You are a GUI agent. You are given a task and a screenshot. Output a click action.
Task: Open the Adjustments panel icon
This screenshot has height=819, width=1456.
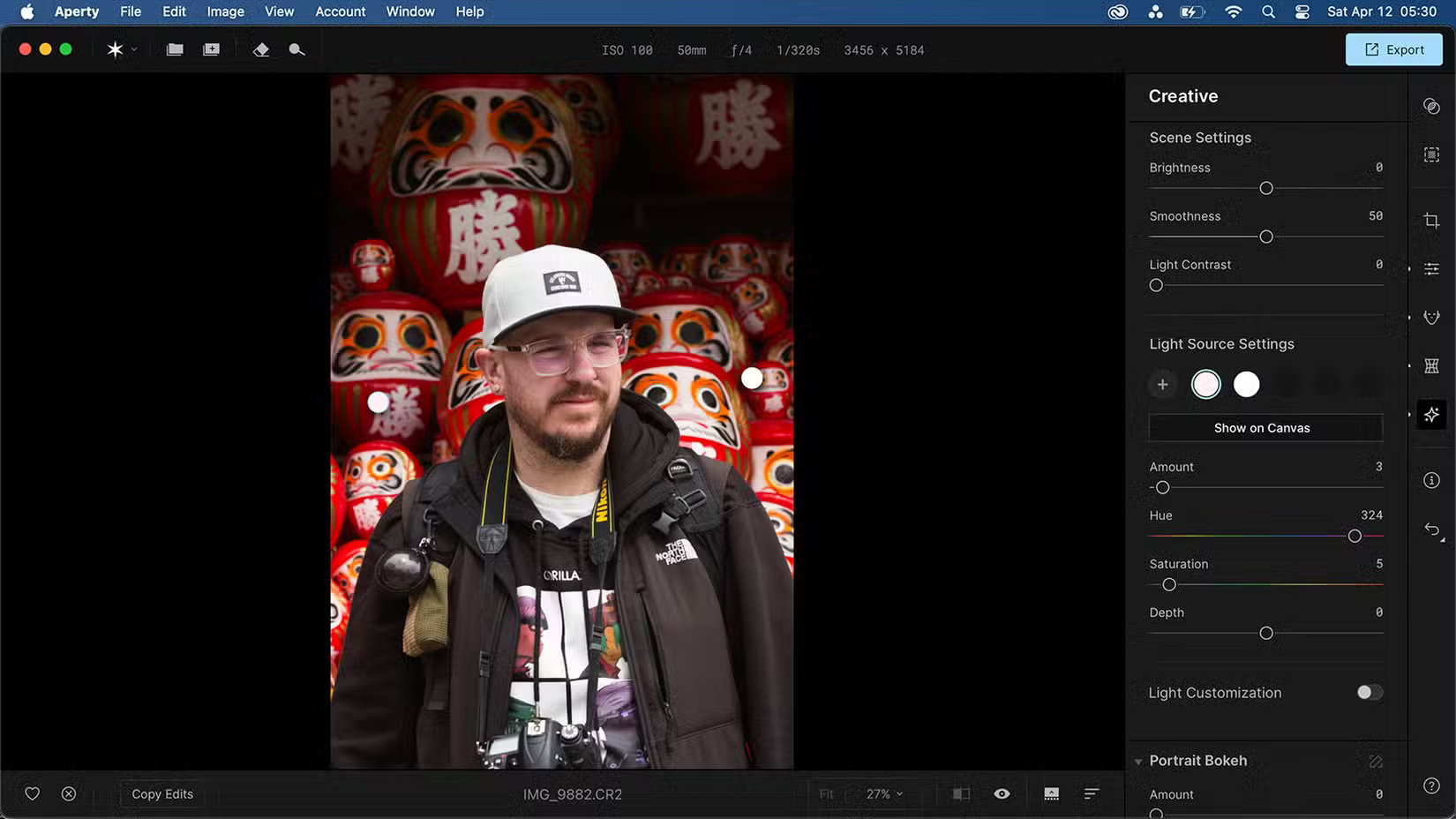pyautogui.click(x=1431, y=268)
